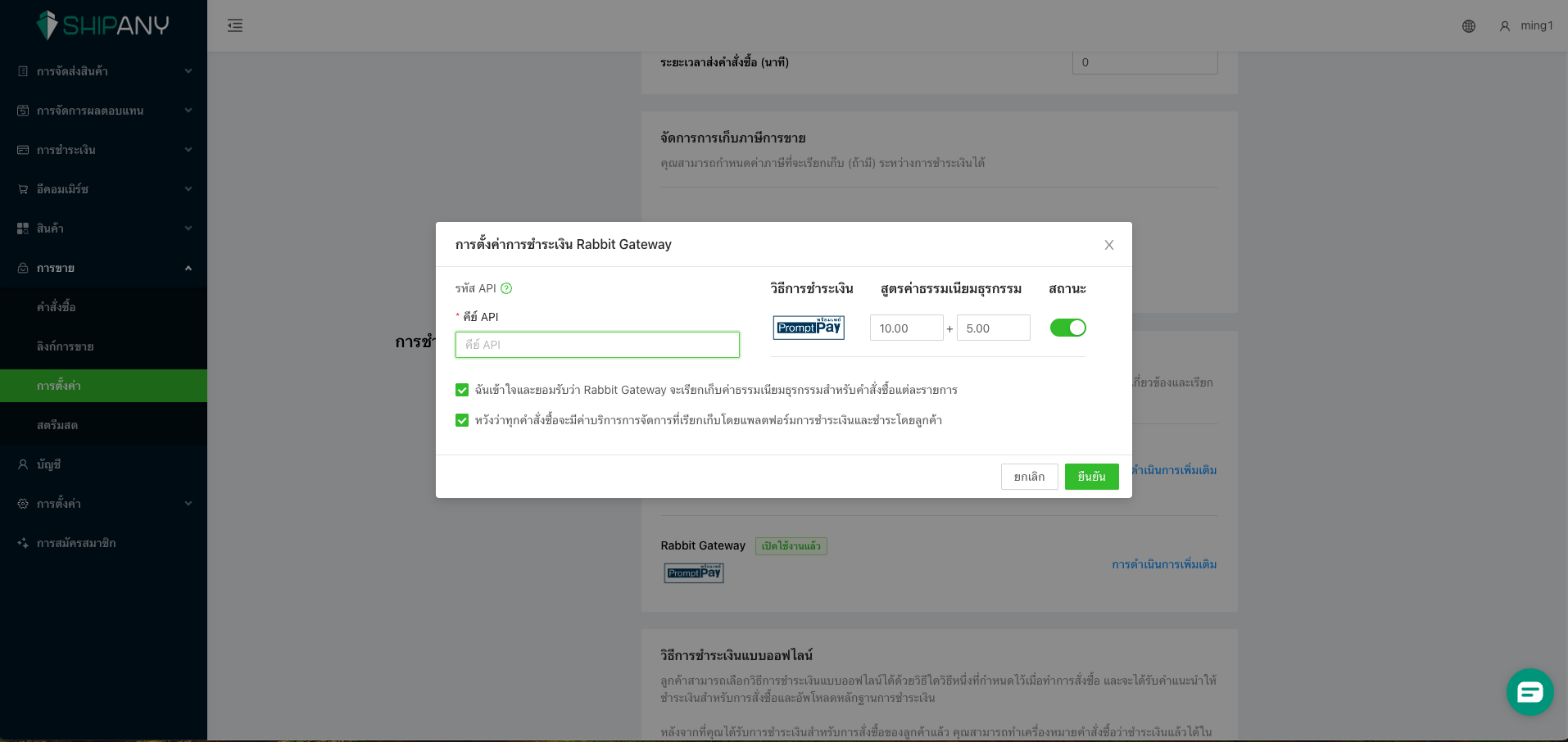Screen dimensions: 1568x742
Task: Open the language globe icon
Action: pos(1469,26)
